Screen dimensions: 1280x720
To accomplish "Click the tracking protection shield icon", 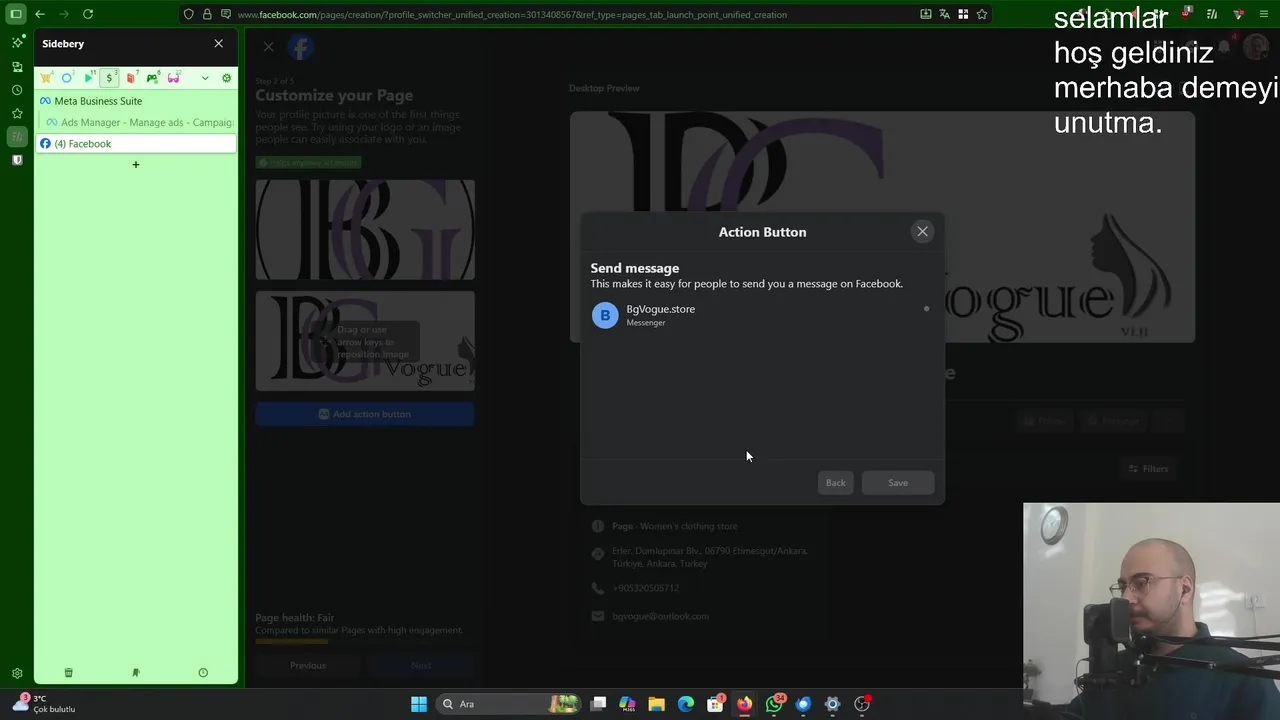I will pos(189,14).
